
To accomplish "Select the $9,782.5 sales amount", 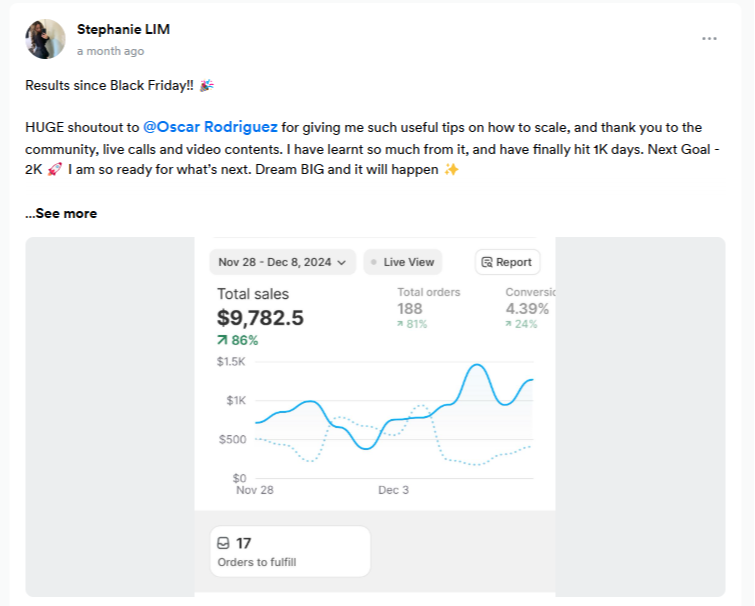I will 260,318.
